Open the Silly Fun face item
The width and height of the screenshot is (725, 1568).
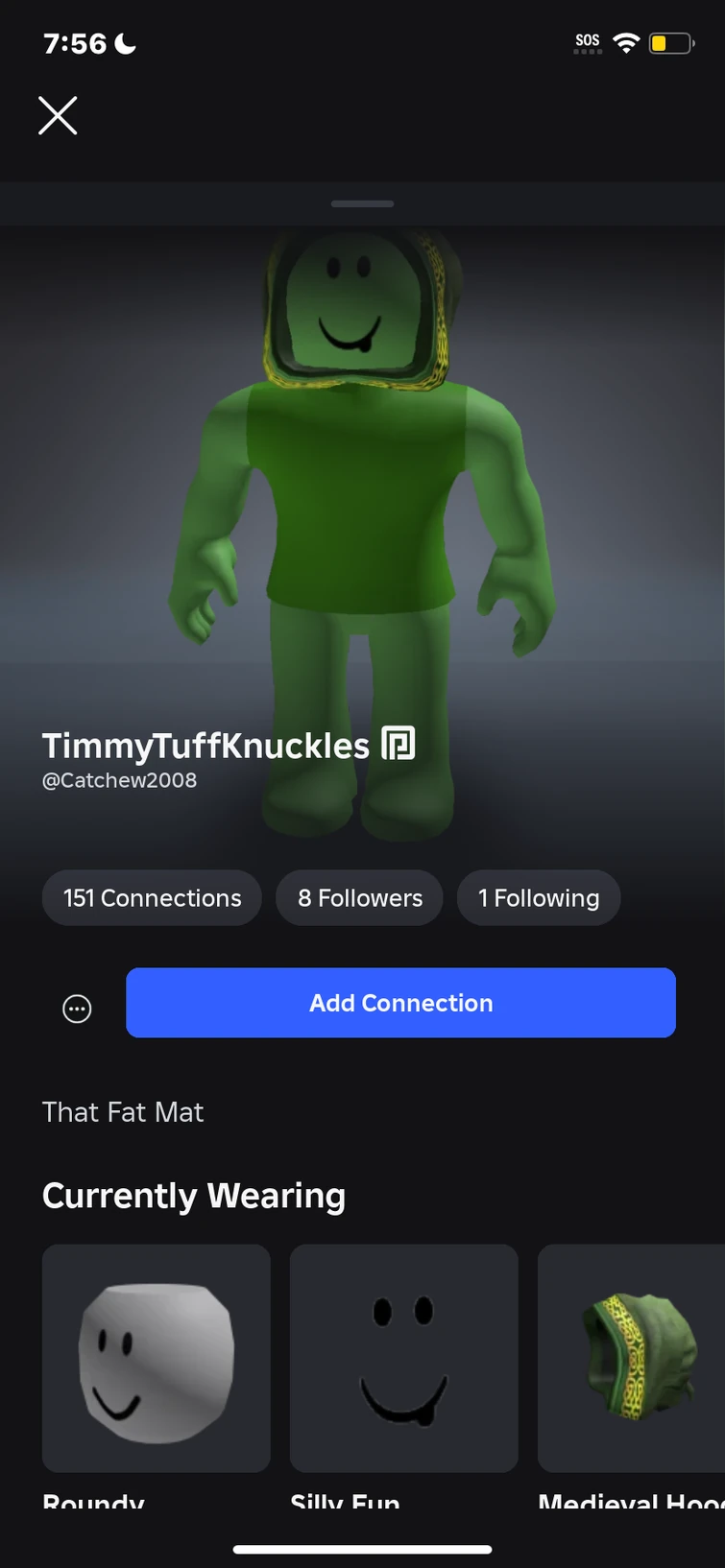(x=404, y=1358)
